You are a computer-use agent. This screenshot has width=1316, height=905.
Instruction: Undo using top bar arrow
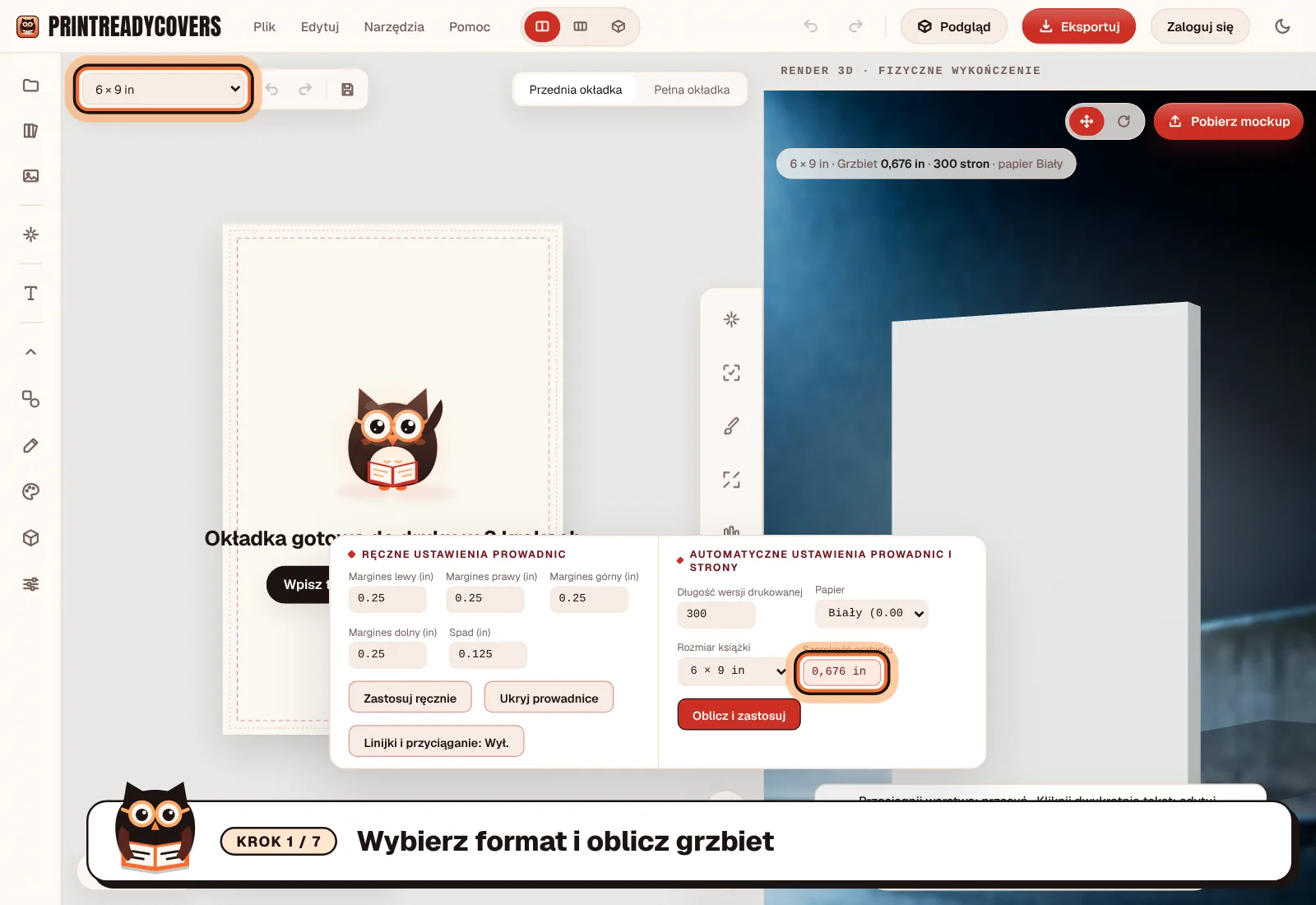click(x=811, y=26)
